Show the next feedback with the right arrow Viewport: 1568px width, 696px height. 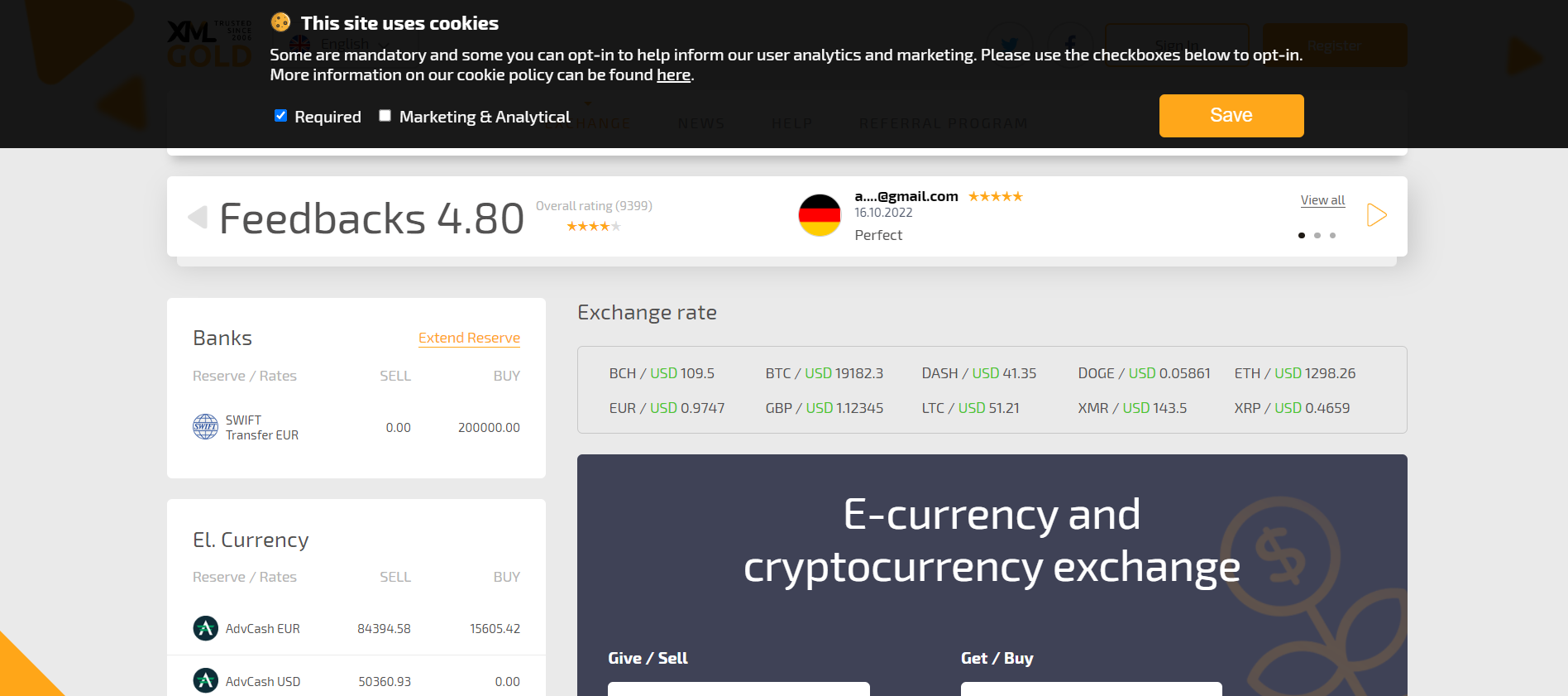click(1376, 215)
